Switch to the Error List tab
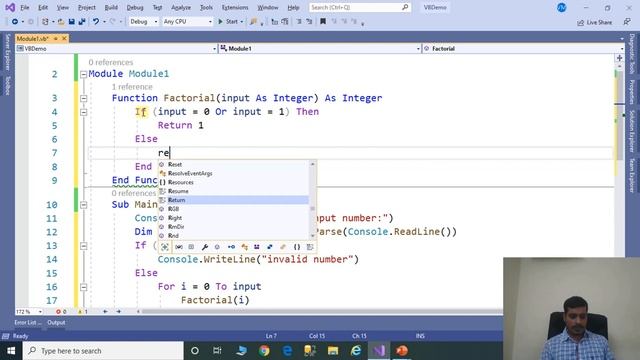Image resolution: width=640 pixels, height=360 pixels. coord(28,322)
